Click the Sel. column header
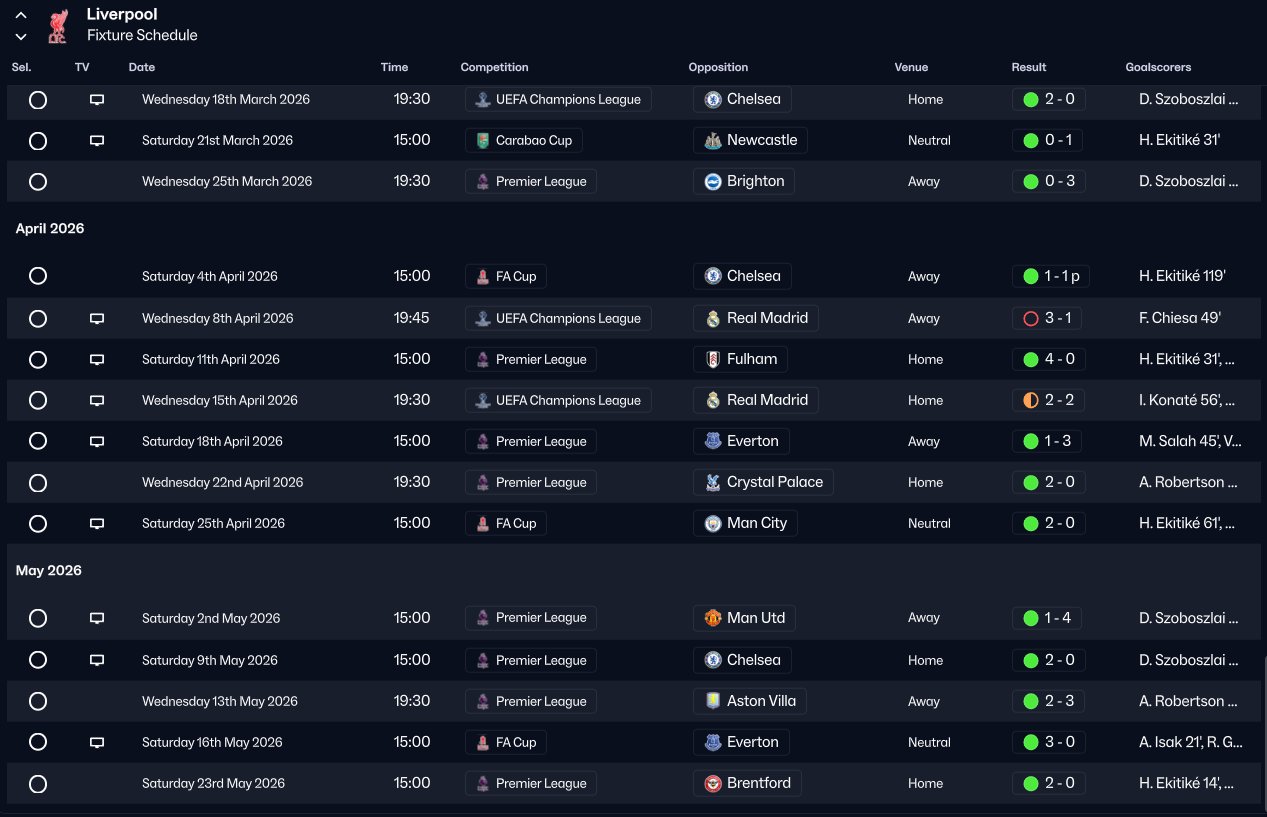The height and width of the screenshot is (817, 1267). (21, 67)
